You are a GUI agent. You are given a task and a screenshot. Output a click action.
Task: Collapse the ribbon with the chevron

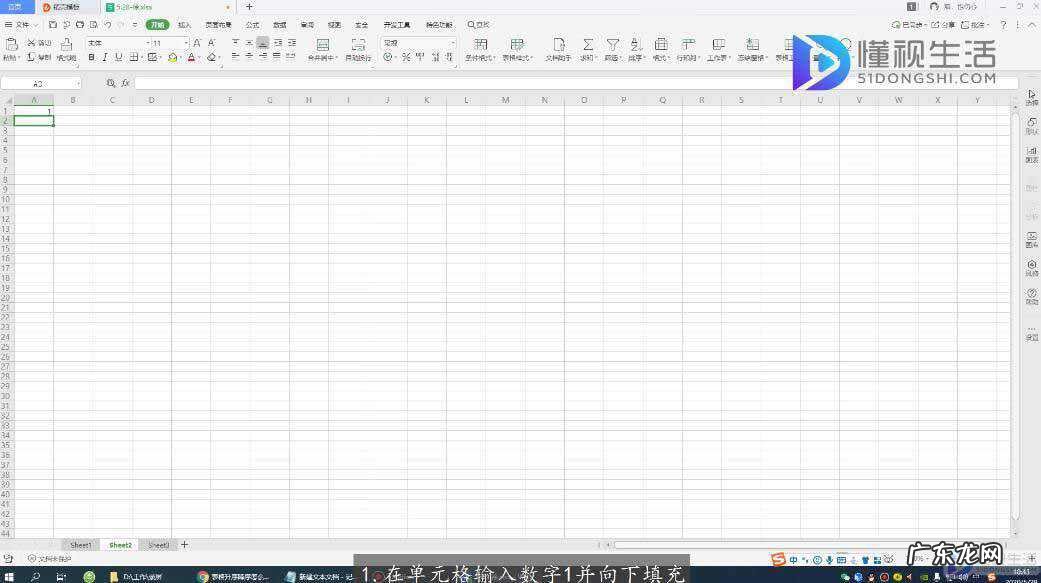point(1032,25)
